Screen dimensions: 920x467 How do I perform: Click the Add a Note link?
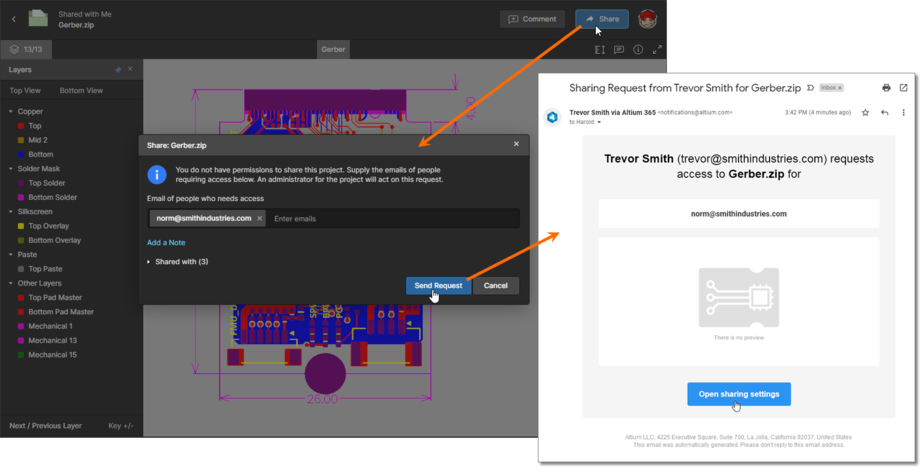pos(166,243)
